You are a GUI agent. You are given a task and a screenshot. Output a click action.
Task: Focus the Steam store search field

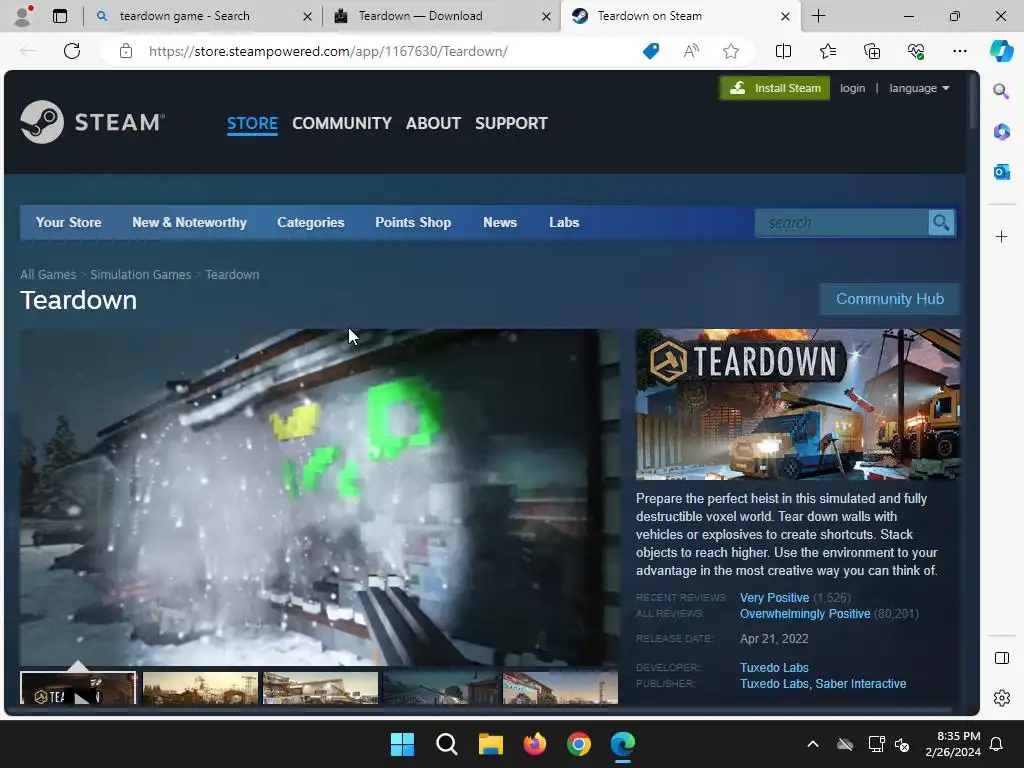(x=841, y=223)
